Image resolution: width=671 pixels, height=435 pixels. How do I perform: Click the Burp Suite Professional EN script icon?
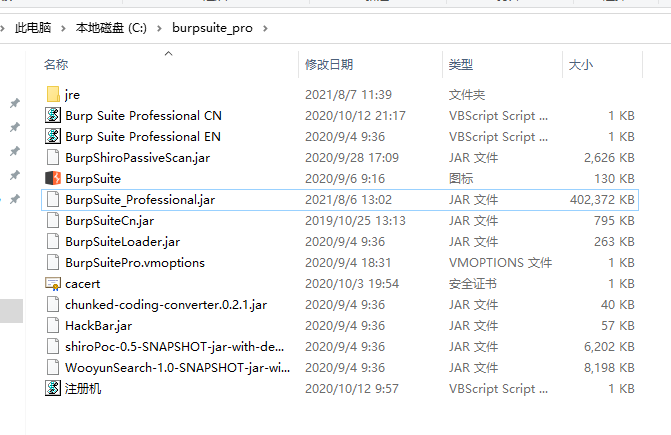(x=53, y=136)
